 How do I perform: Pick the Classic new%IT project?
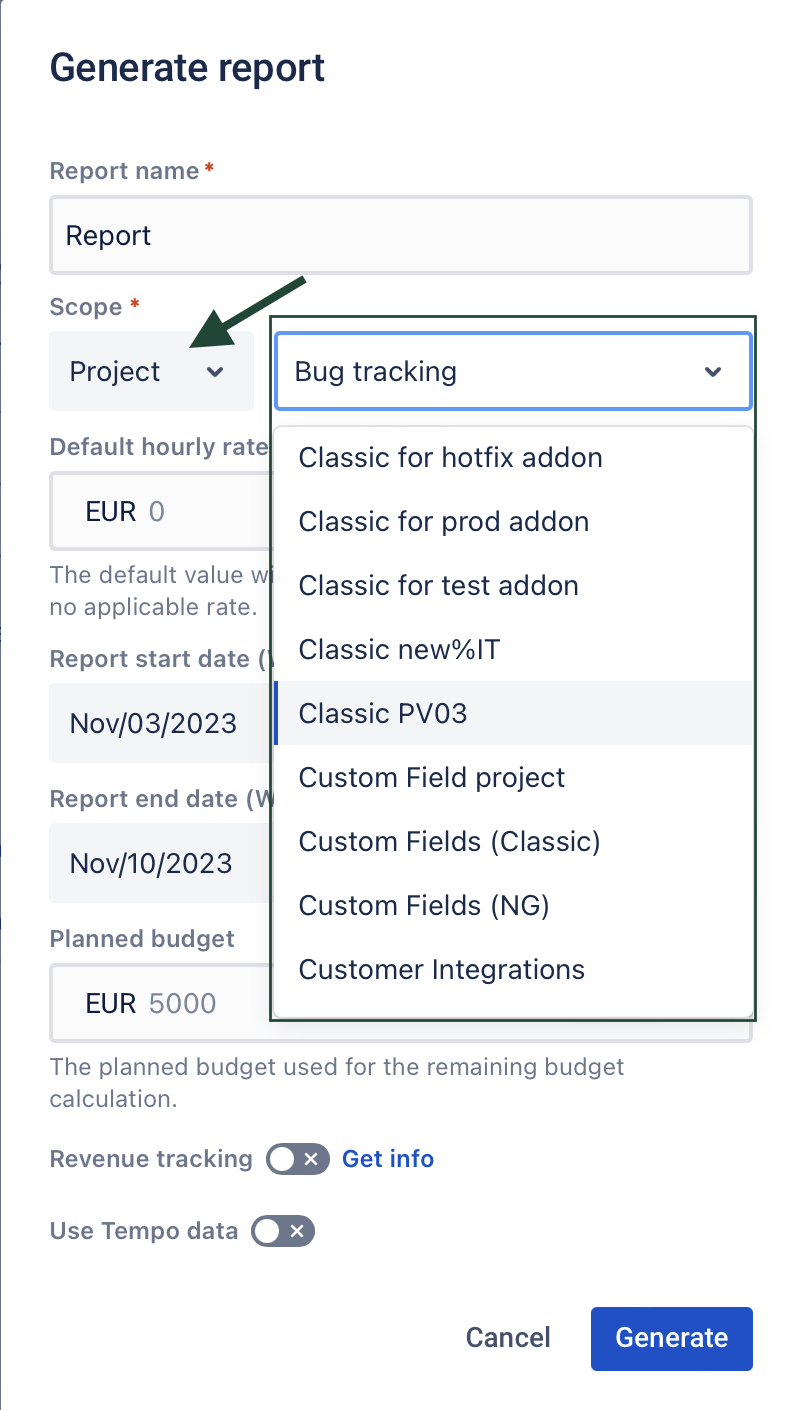pyautogui.click(x=399, y=650)
